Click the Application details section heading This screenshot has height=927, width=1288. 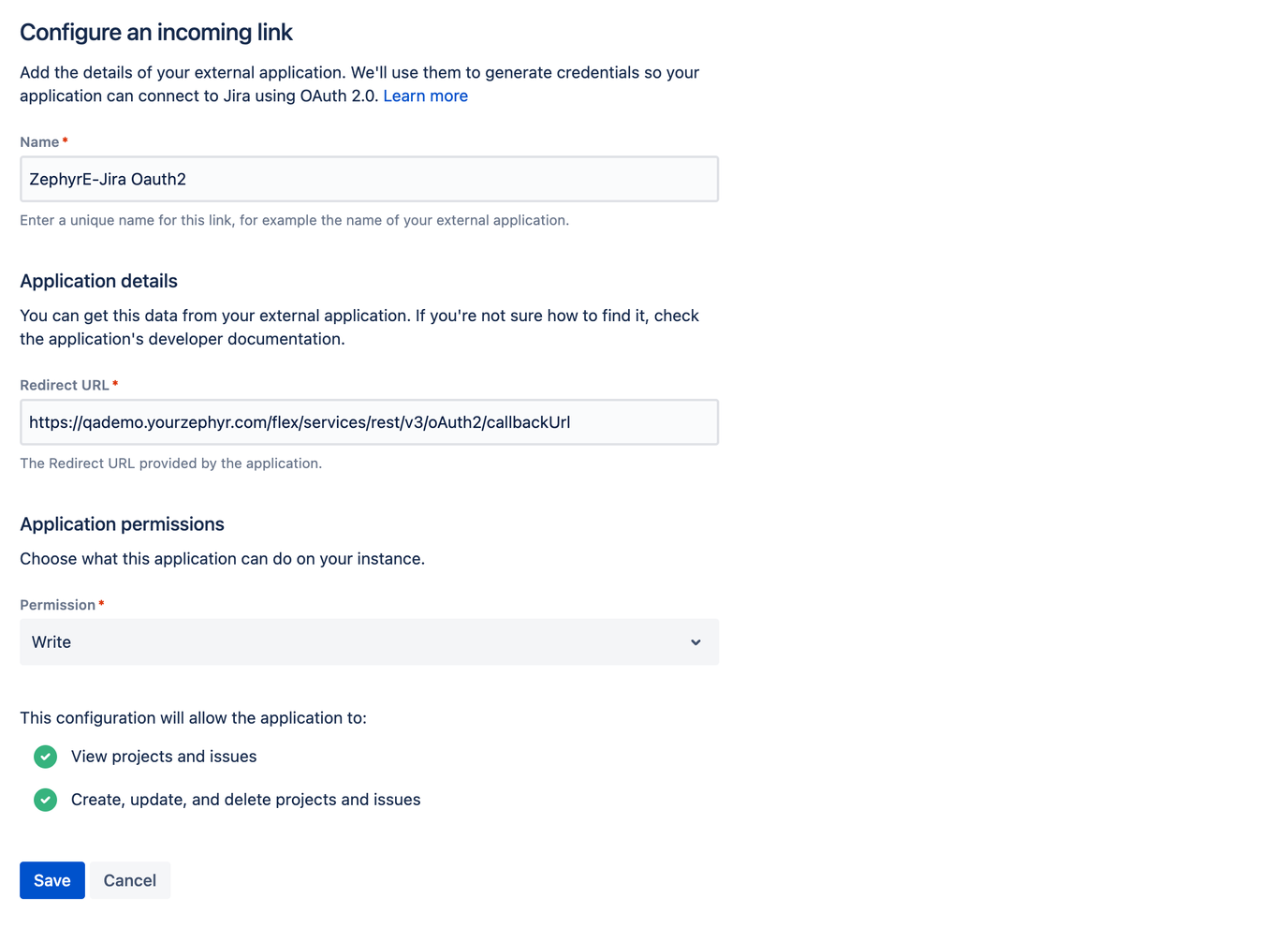[98, 281]
